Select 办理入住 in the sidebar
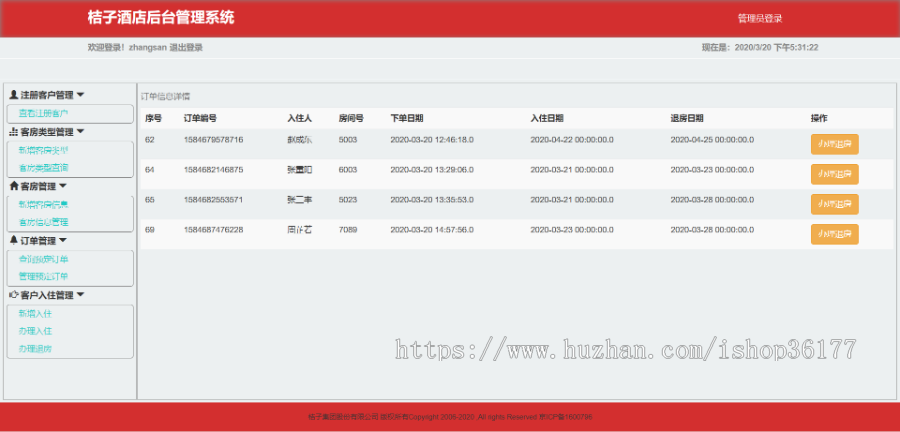The width and height of the screenshot is (900, 432). coord(35,331)
